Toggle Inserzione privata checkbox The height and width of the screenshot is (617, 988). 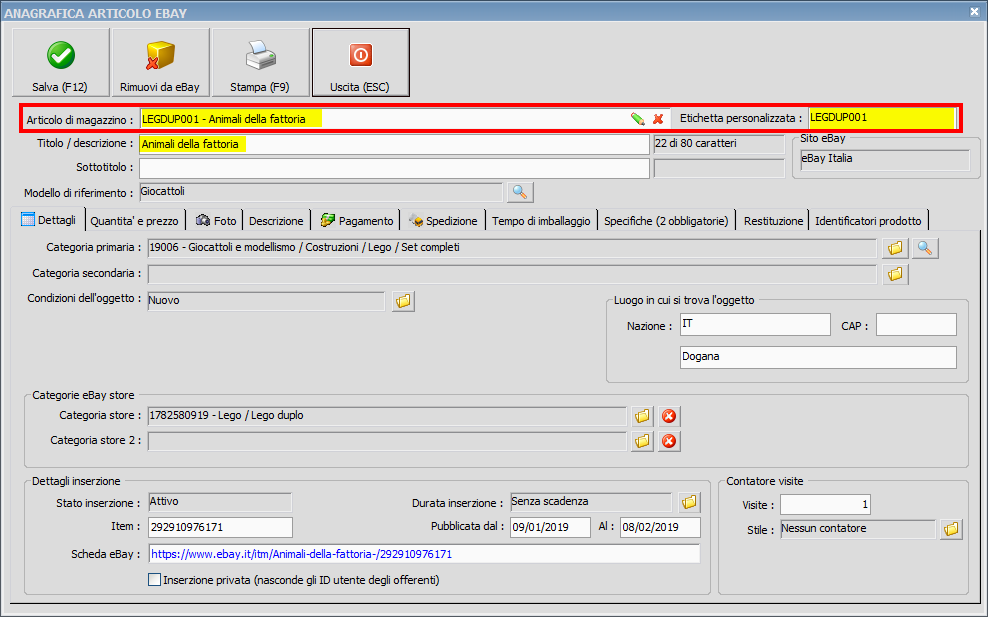154,580
